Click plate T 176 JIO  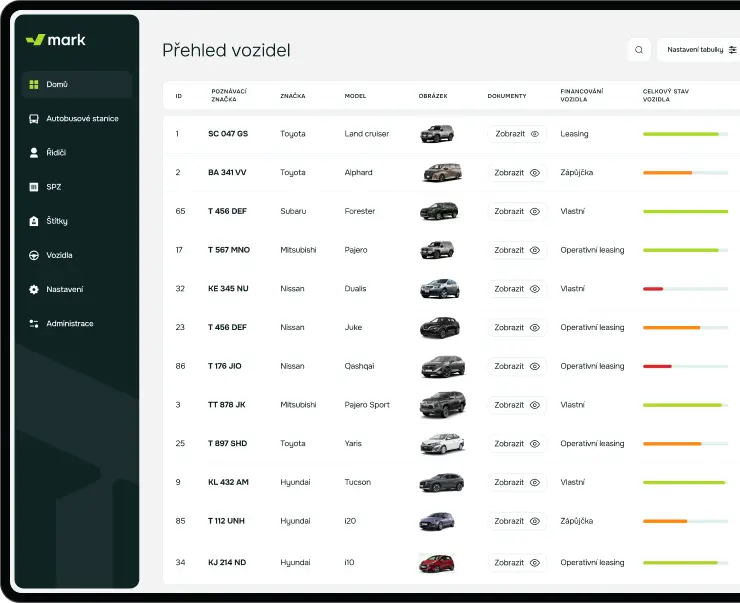(225, 366)
